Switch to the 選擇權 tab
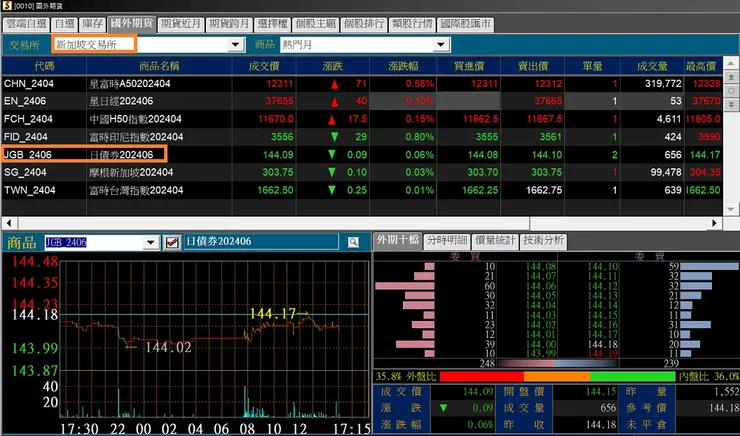 point(272,24)
